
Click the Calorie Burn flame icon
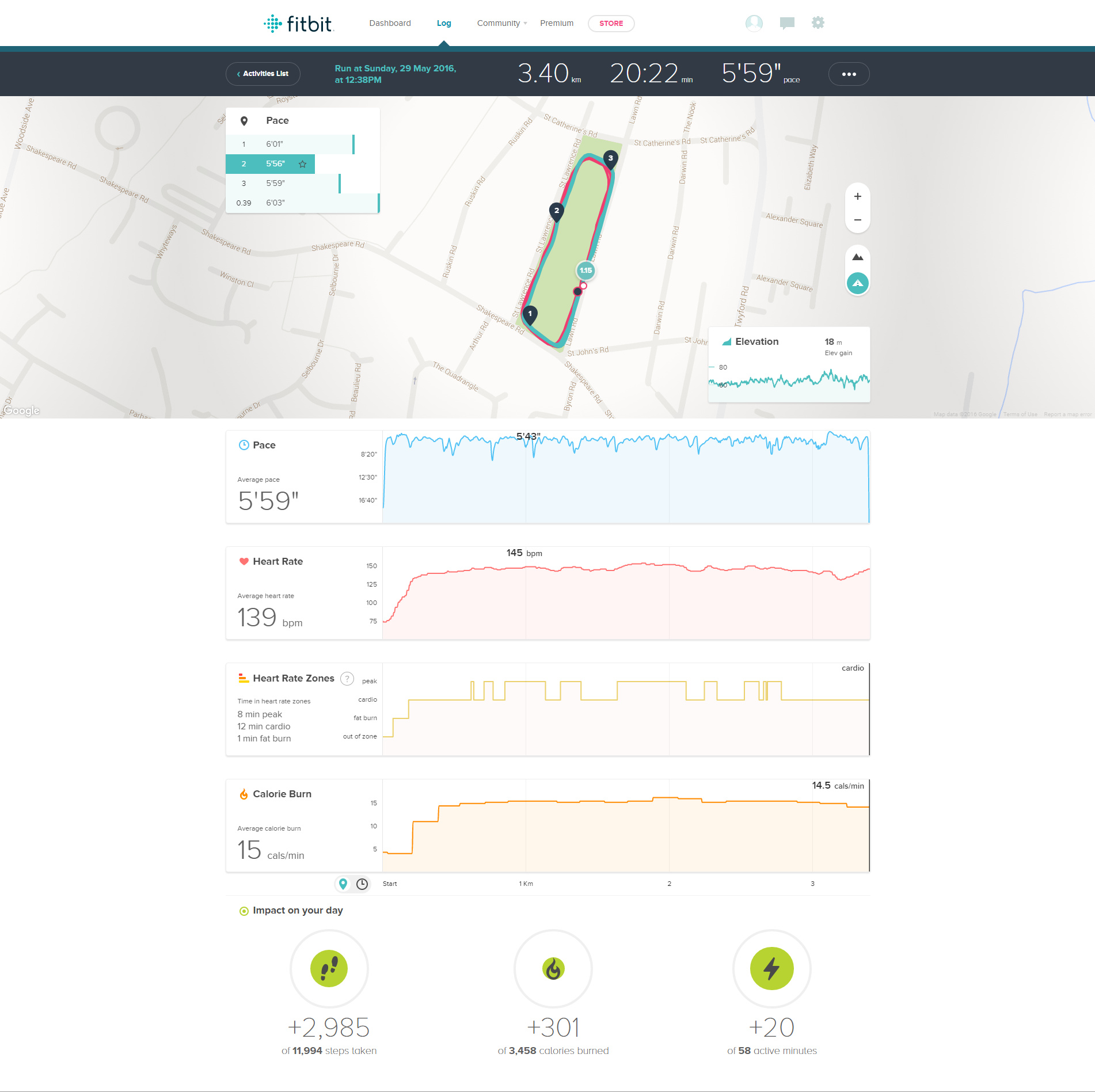(x=244, y=794)
